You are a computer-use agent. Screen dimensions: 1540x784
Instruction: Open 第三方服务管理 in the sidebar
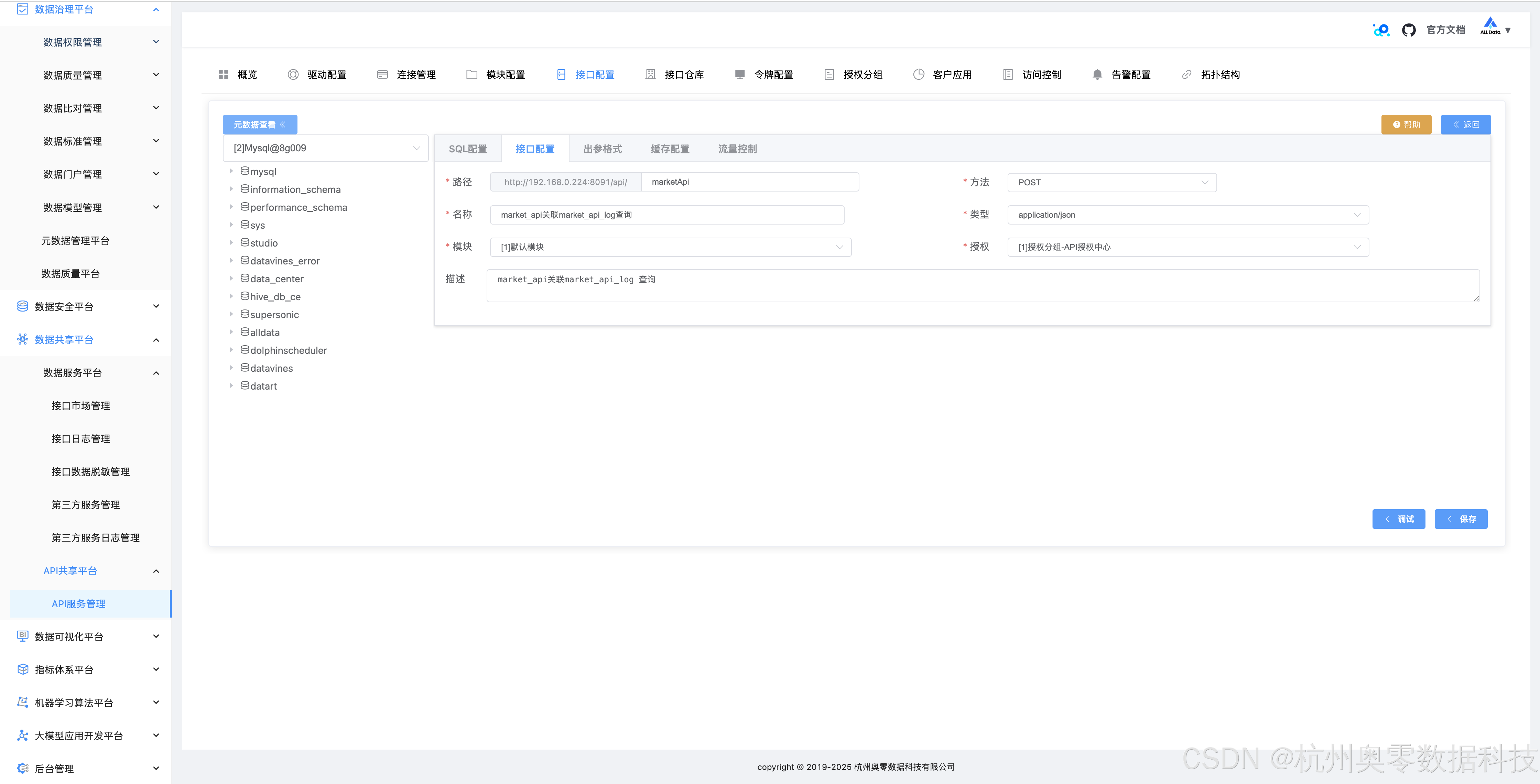pos(86,505)
